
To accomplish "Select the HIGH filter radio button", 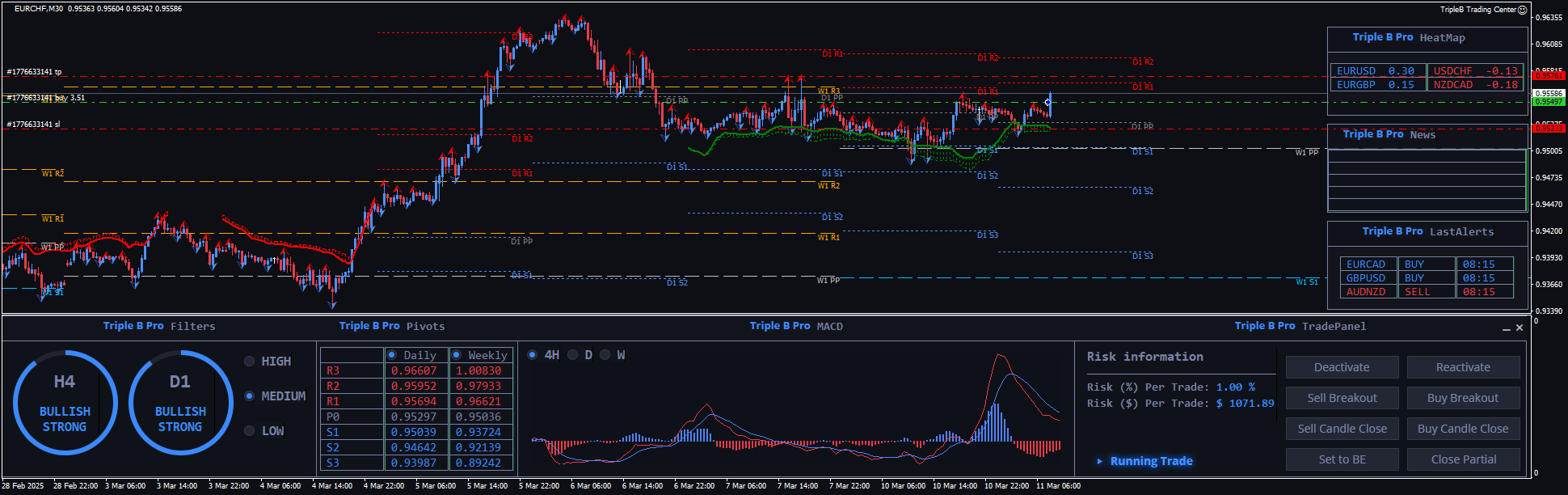I will [250, 362].
